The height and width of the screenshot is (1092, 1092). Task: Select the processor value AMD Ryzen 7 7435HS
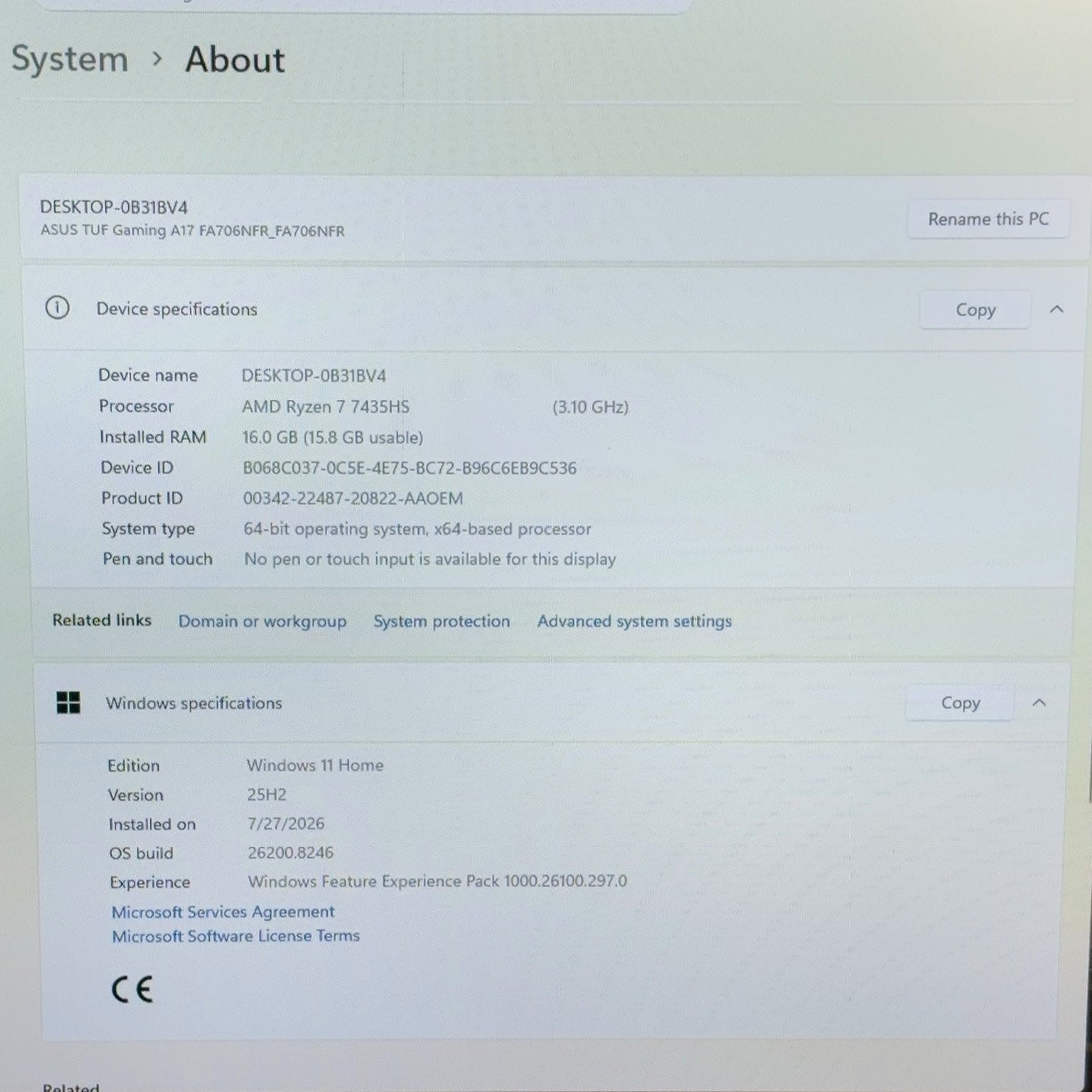coord(326,407)
